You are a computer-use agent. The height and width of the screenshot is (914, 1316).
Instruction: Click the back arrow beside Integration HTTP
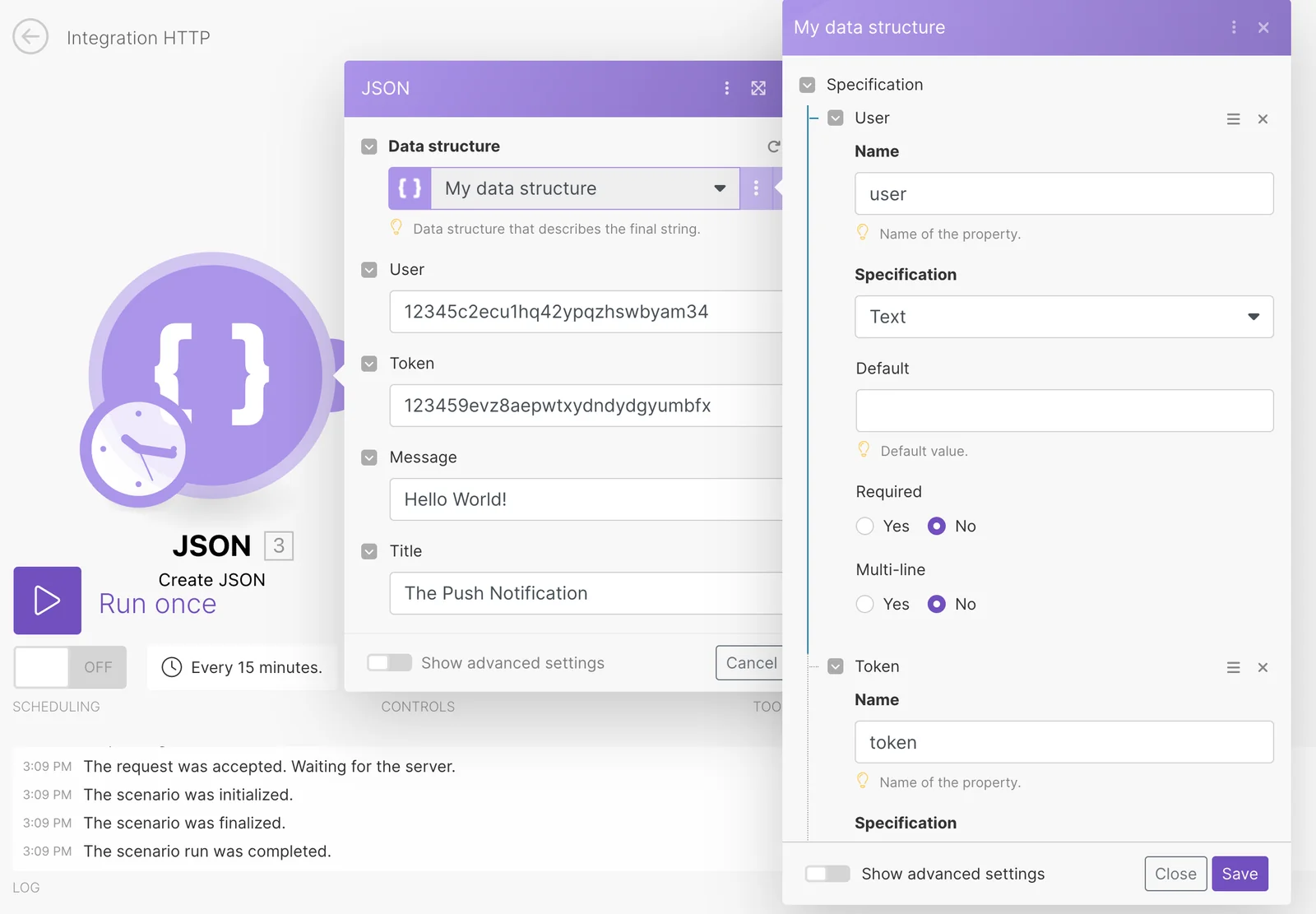tap(30, 36)
